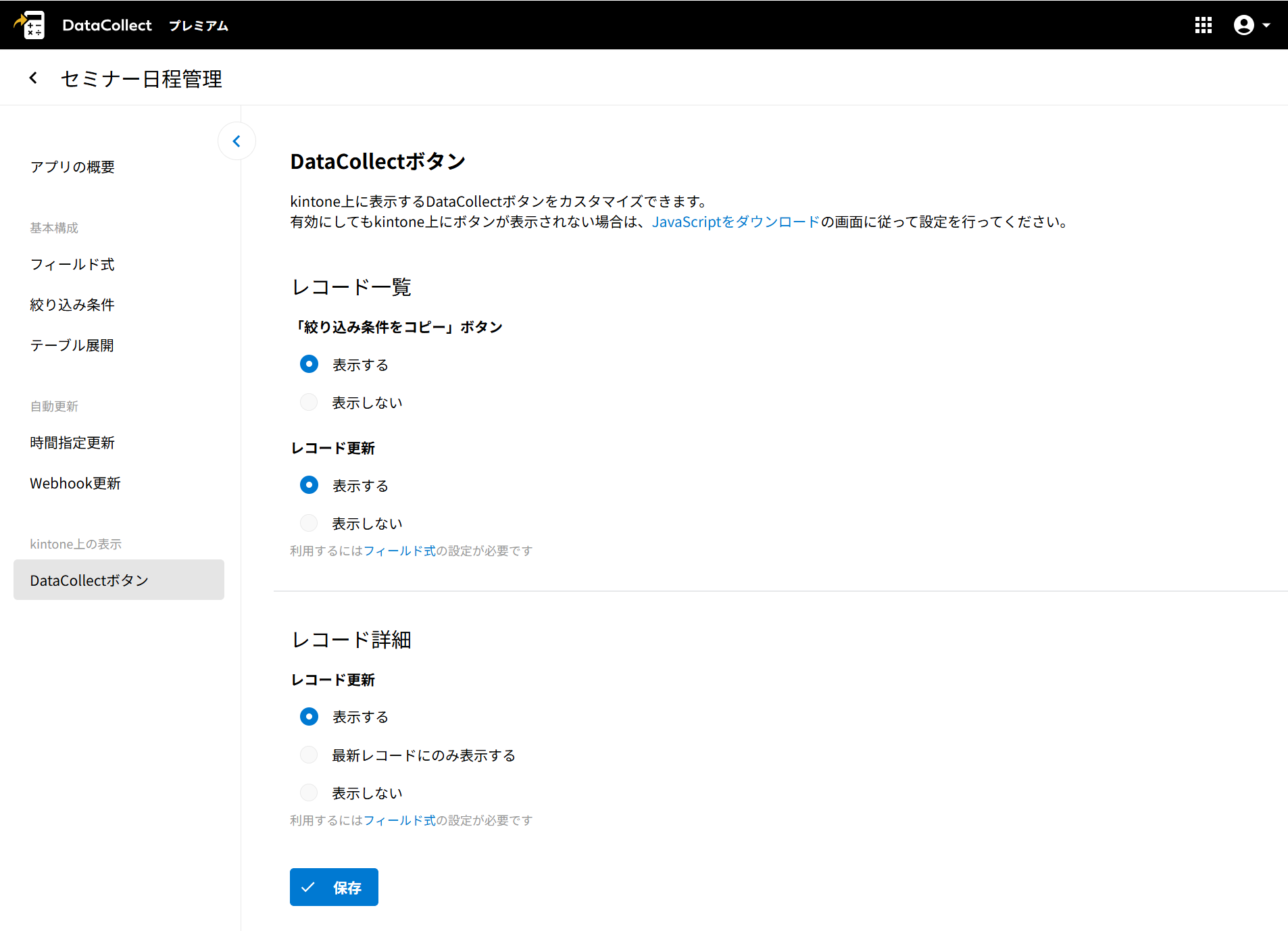The height and width of the screenshot is (931, 1288).
Task: Select 表示しない for レコード一覧 レコード更新
Action: coord(309,523)
